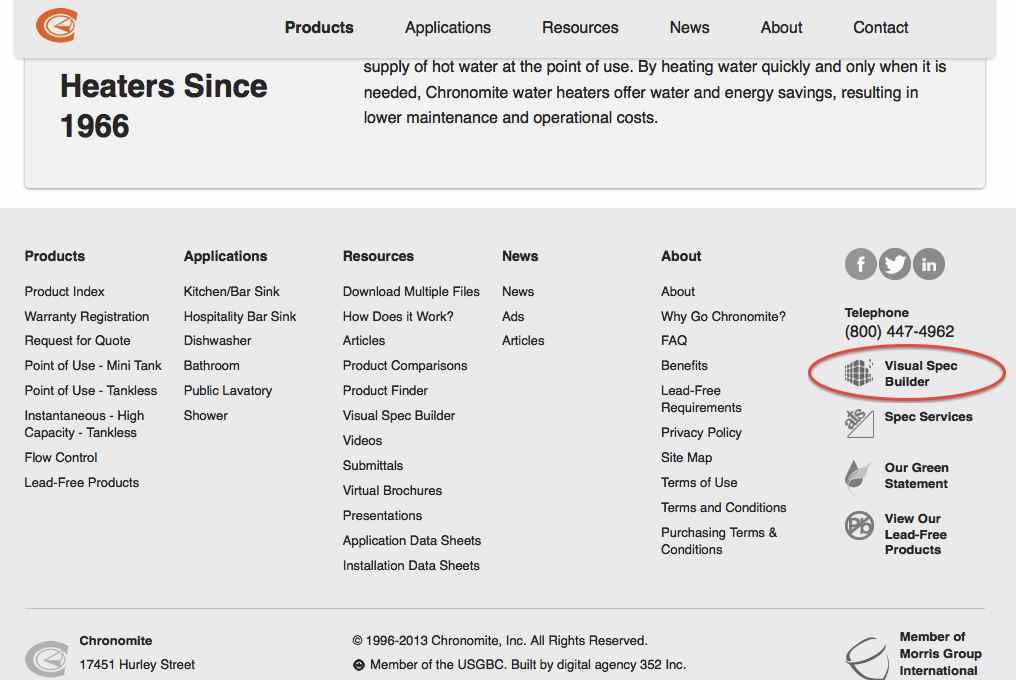Open the Product Index link
This screenshot has width=1016, height=680.
point(64,292)
